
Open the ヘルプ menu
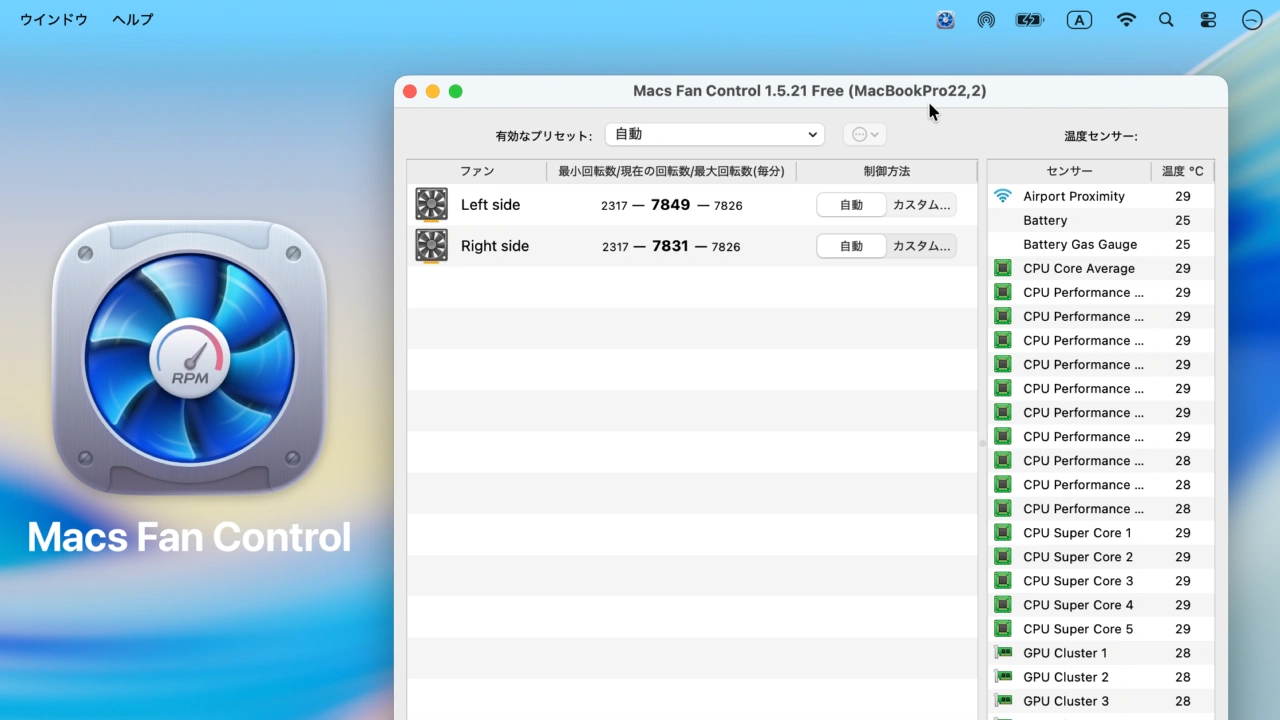pos(133,20)
